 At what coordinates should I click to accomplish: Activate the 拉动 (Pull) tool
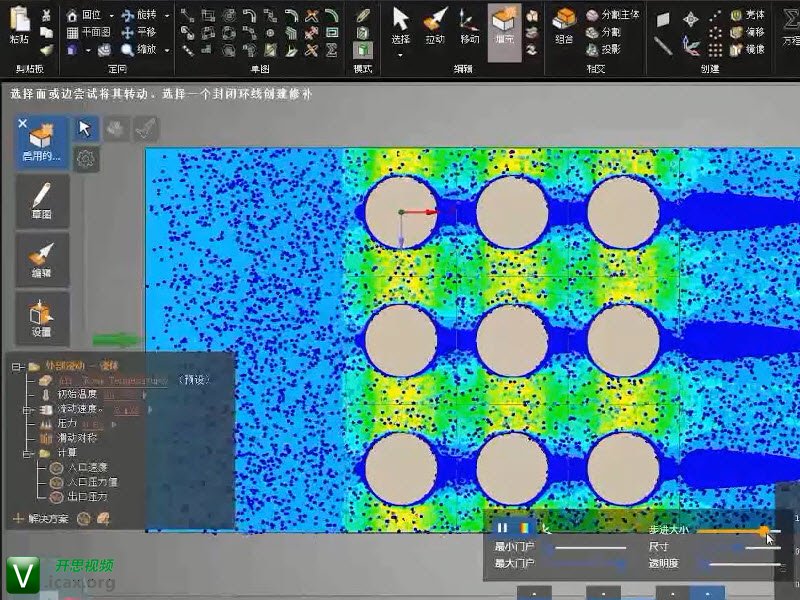[x=434, y=27]
